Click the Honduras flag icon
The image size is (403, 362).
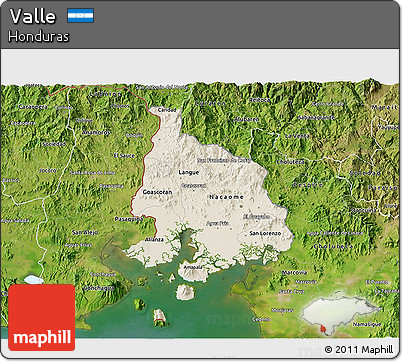click(x=81, y=16)
